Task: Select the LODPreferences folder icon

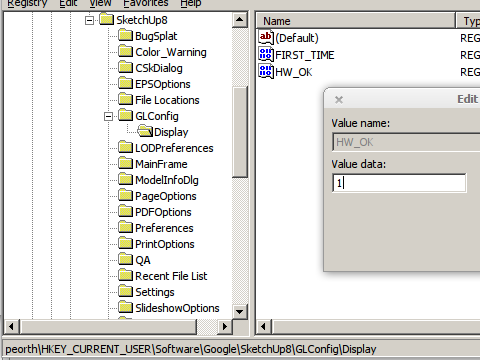Action: 126,147
